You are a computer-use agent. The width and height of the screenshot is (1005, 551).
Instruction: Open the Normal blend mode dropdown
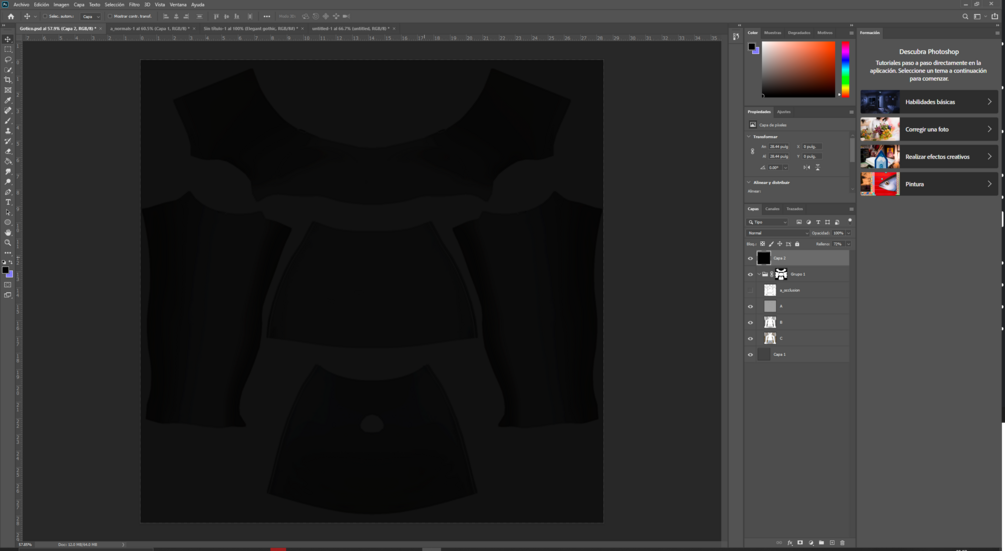tap(777, 233)
